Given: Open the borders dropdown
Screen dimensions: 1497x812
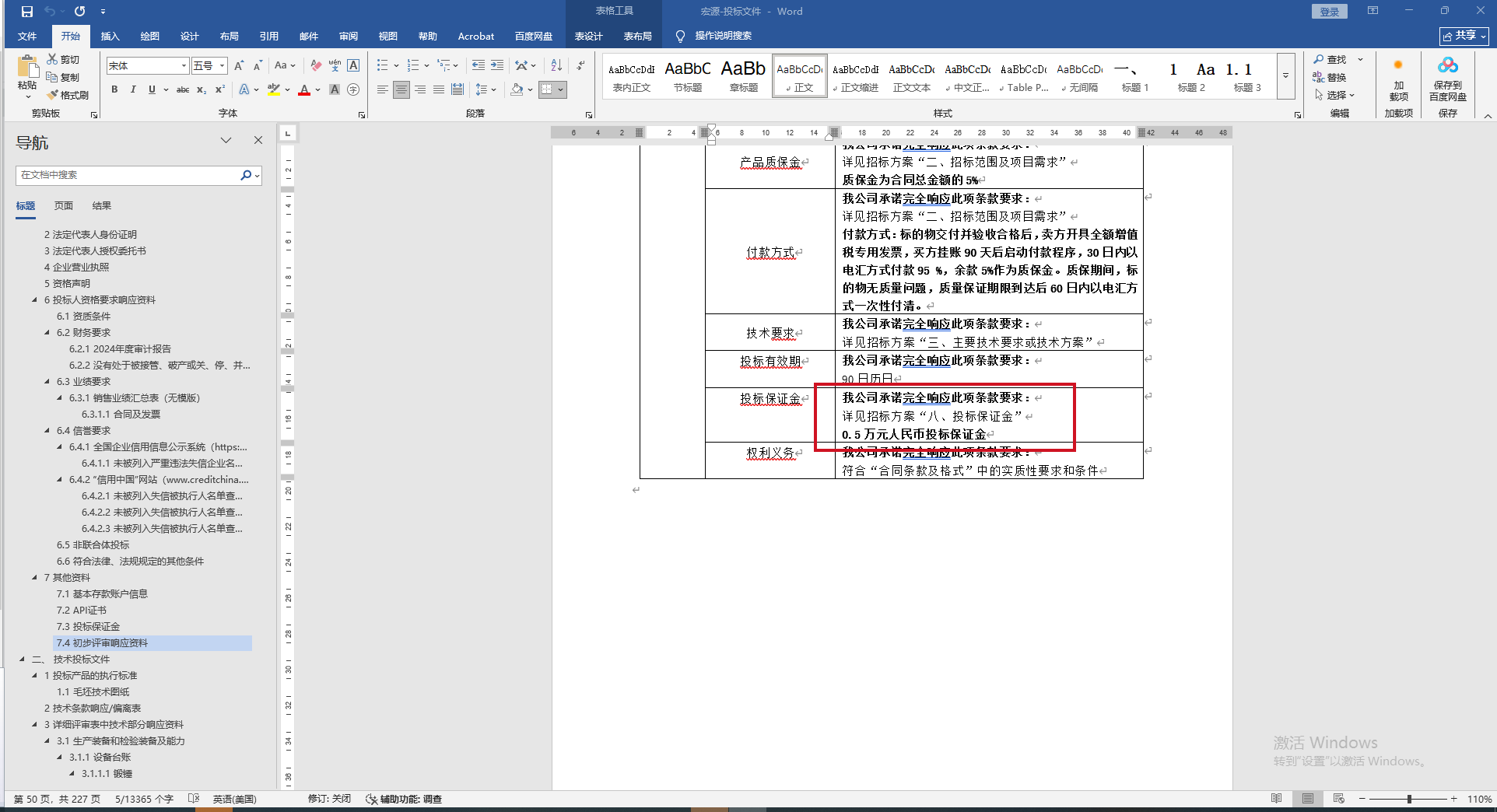Looking at the screenshot, I should tap(560, 89).
